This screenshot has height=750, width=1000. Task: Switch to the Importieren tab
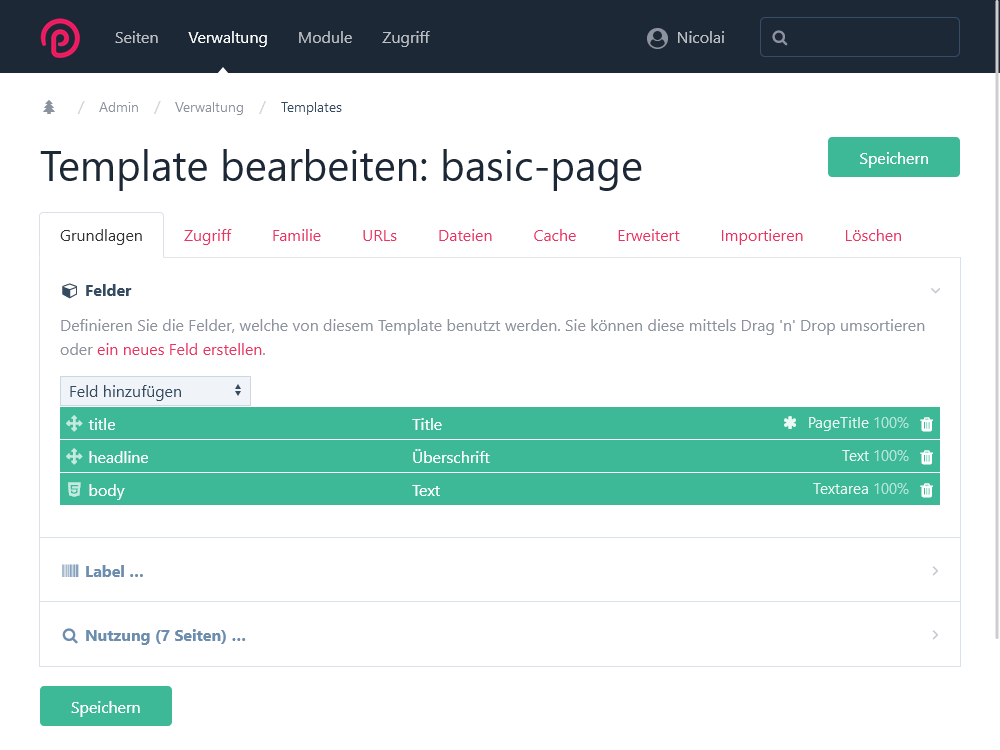point(761,235)
